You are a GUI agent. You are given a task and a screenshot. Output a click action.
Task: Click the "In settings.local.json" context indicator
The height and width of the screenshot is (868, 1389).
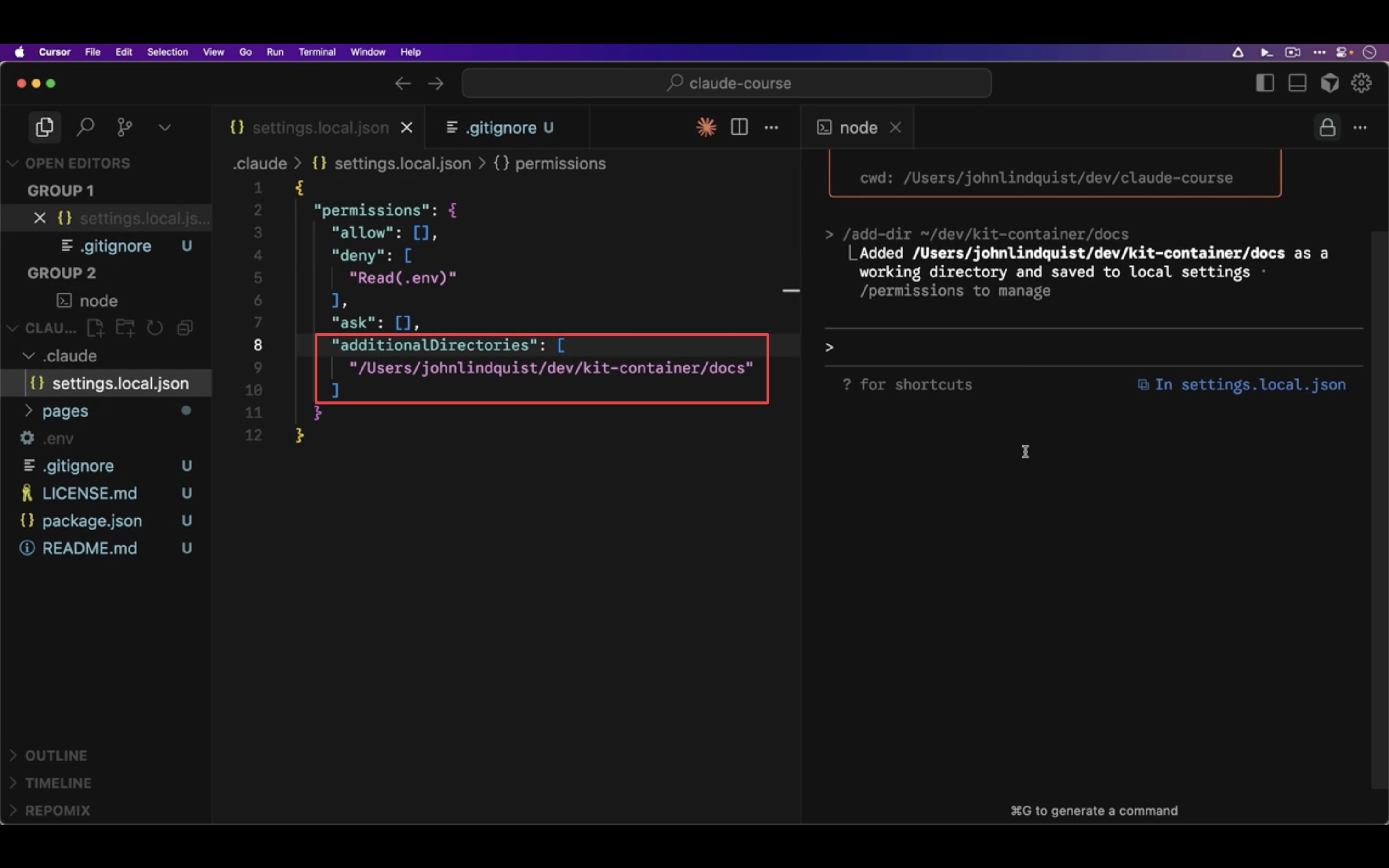click(x=1242, y=385)
